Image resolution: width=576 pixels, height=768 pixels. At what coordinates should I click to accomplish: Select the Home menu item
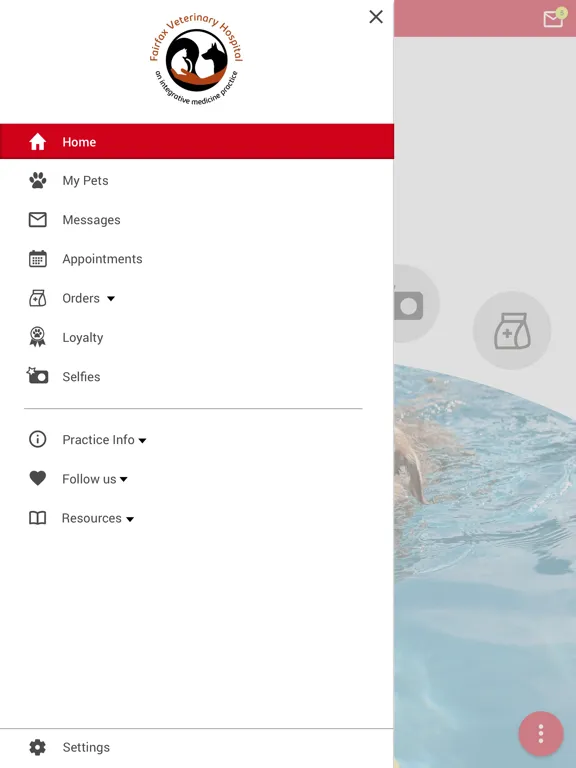197,142
